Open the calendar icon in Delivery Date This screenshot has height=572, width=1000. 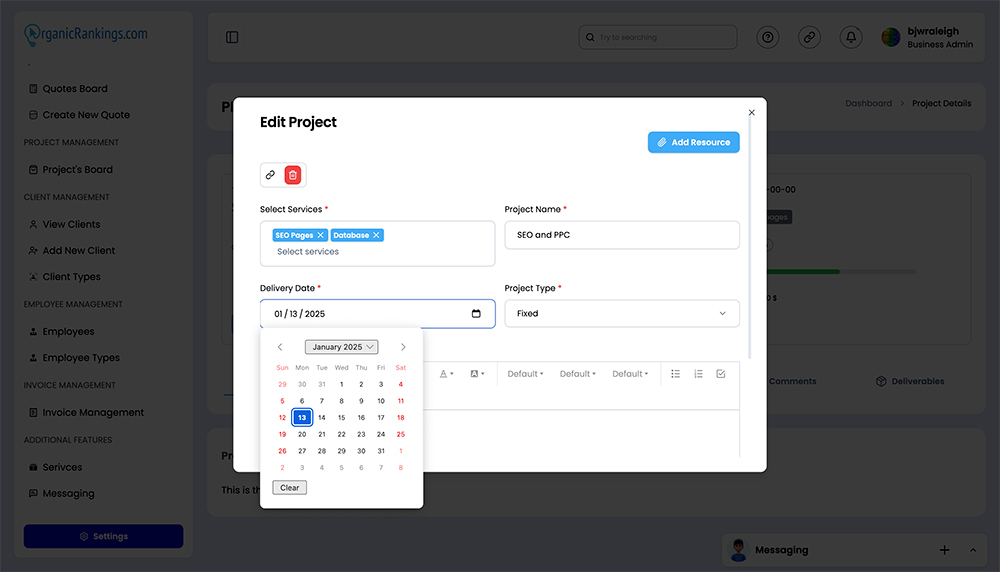(x=476, y=314)
